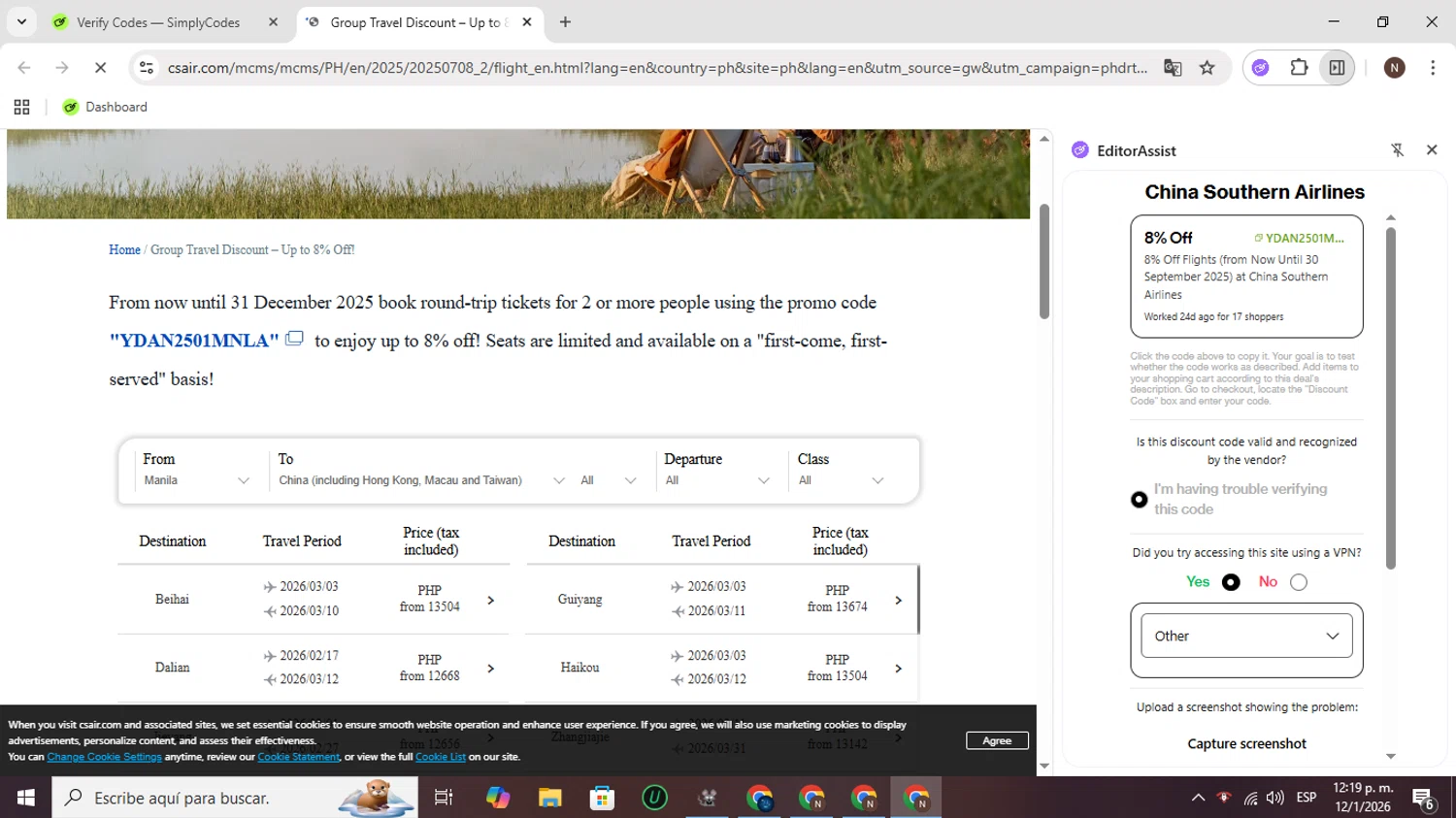Switch to Group Travel Discount tab
This screenshot has width=1456, height=818.
417,21
